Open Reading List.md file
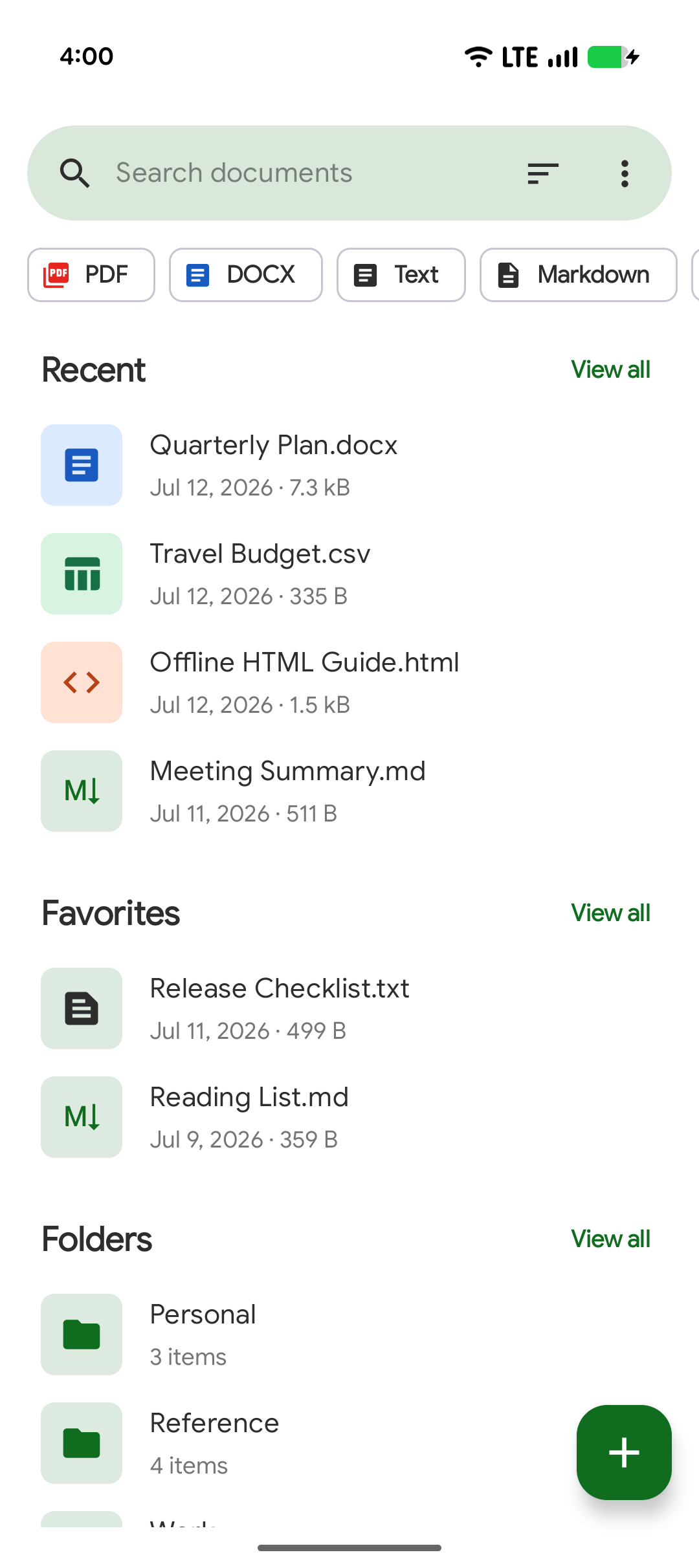Viewport: 699px width, 1568px height. [x=349, y=1117]
